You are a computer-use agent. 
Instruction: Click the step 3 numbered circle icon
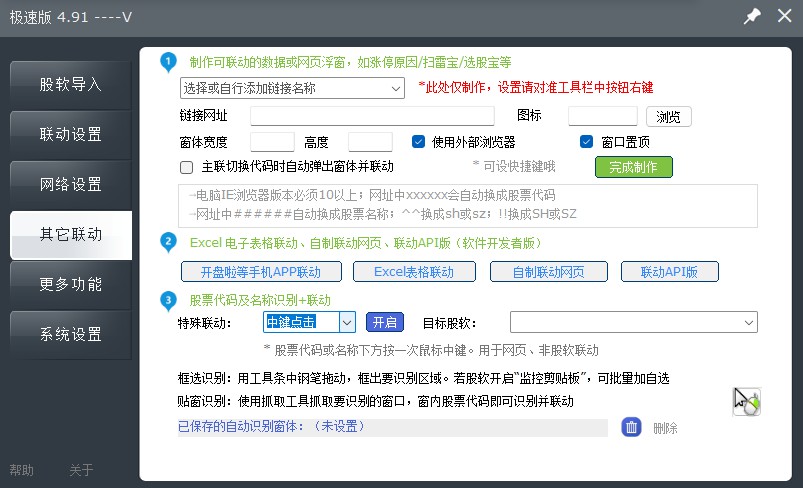(x=168, y=299)
